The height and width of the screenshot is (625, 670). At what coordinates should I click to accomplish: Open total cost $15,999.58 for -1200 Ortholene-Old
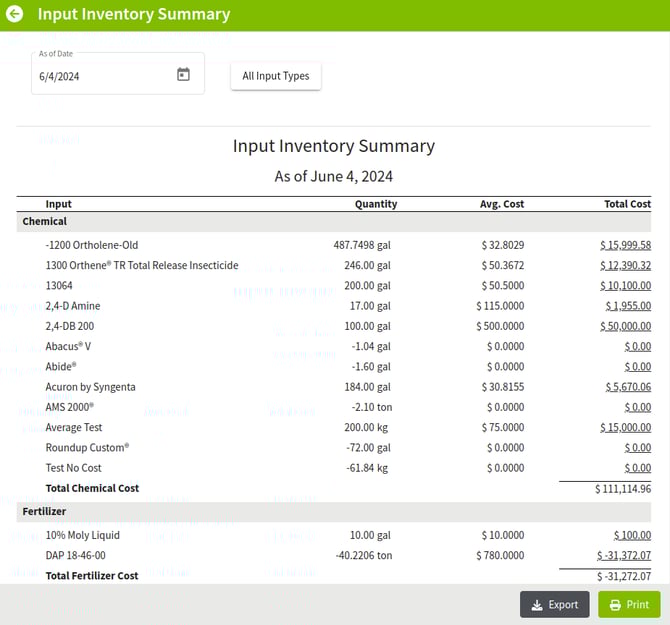click(625, 245)
